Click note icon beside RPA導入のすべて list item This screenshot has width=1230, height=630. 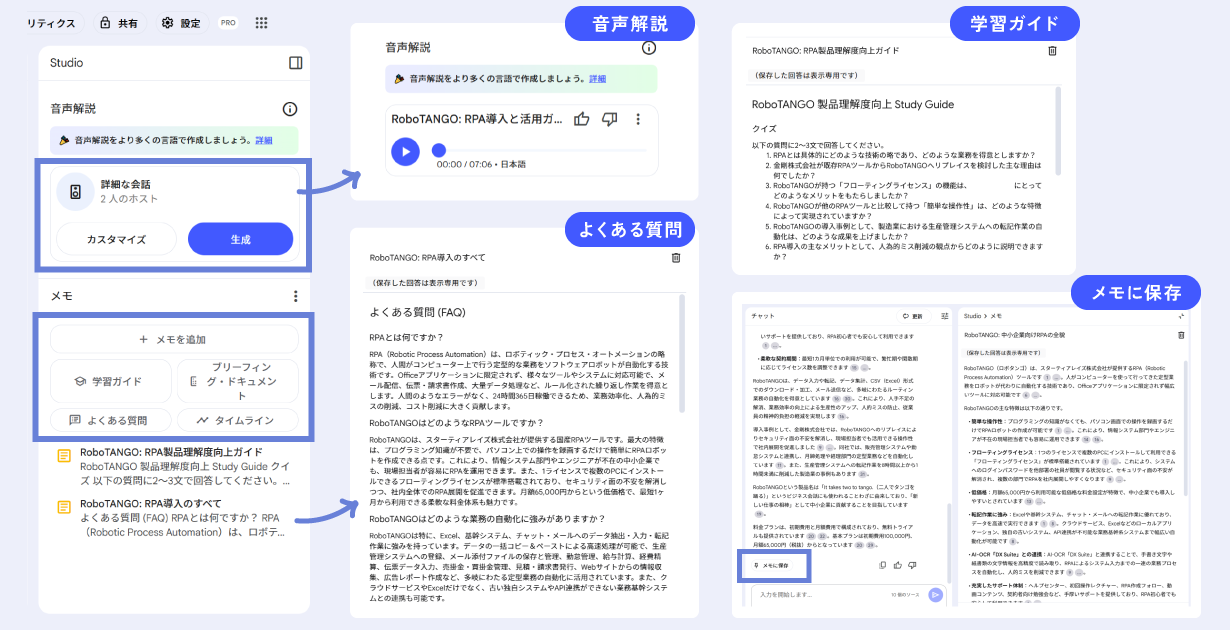click(x=64, y=507)
